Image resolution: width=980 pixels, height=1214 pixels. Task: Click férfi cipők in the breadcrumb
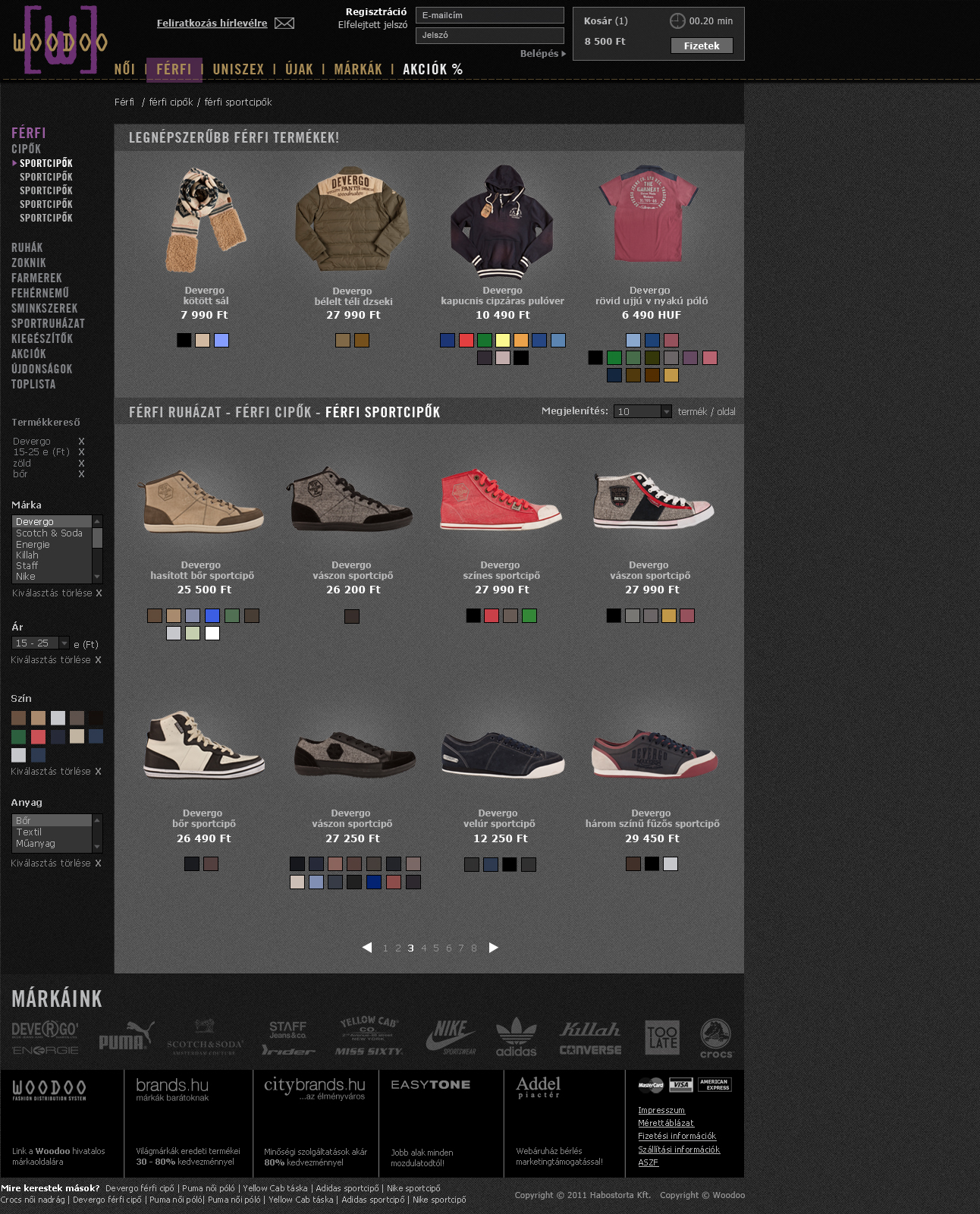171,102
